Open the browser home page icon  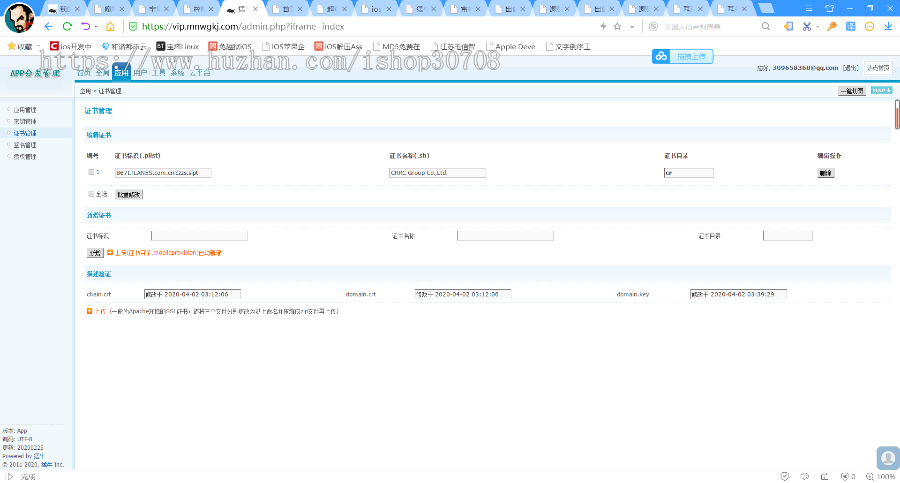tap(110, 26)
